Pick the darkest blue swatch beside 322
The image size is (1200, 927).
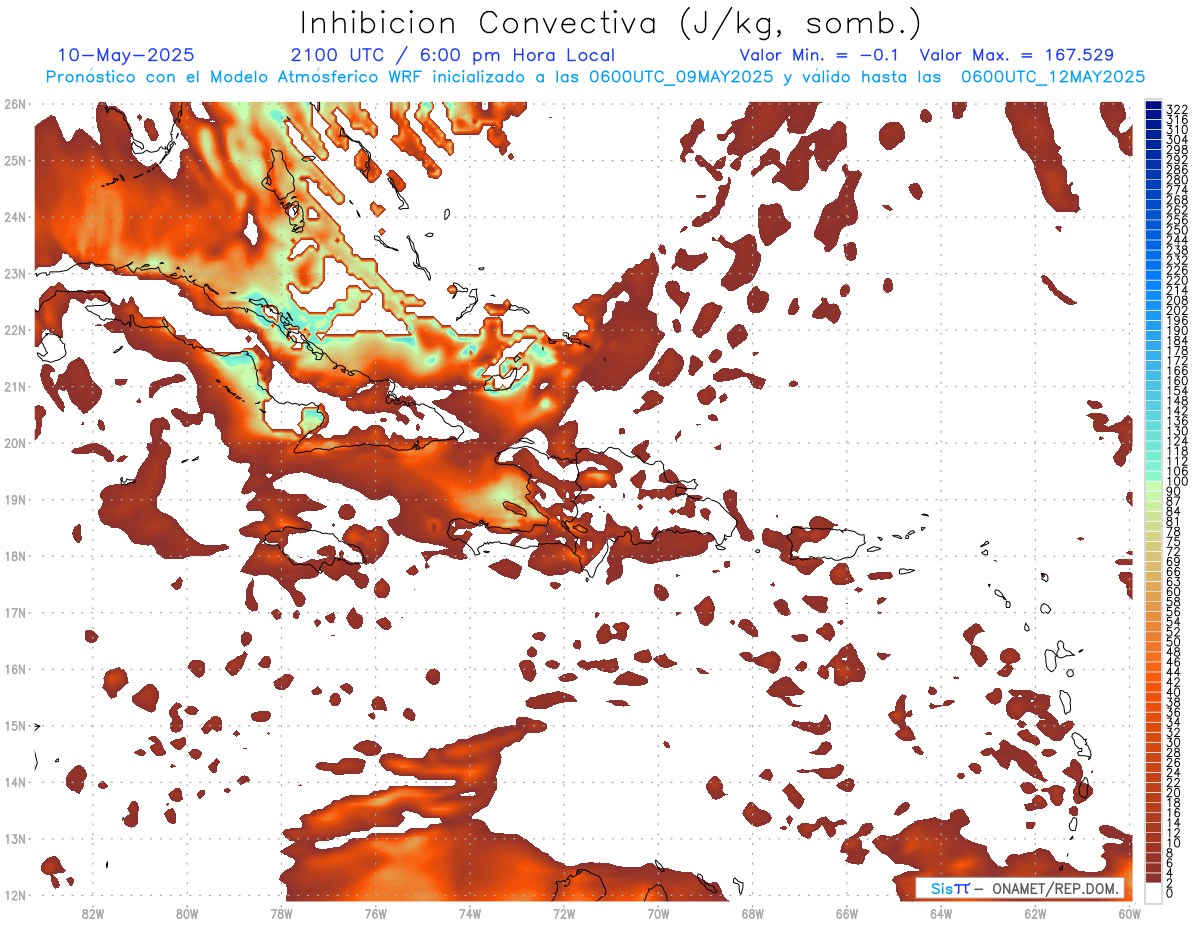point(1153,107)
